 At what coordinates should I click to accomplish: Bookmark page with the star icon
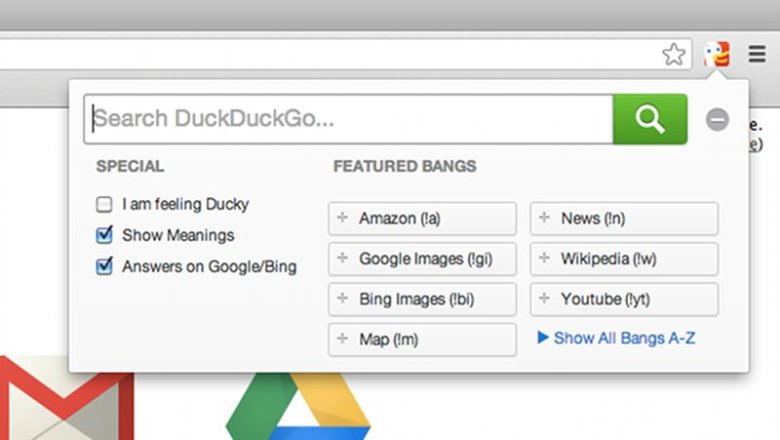[674, 54]
